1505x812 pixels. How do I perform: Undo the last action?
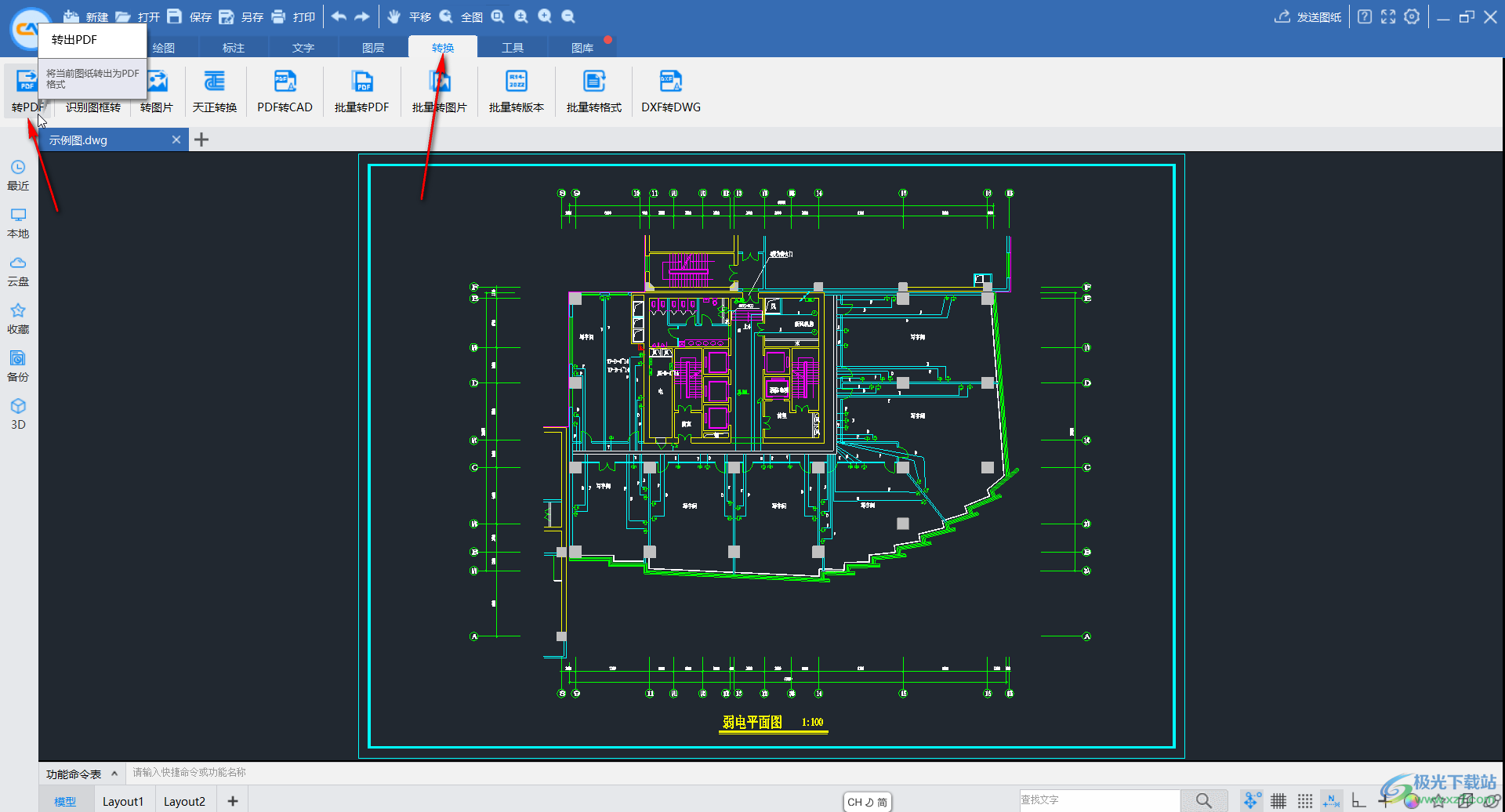pyautogui.click(x=339, y=16)
